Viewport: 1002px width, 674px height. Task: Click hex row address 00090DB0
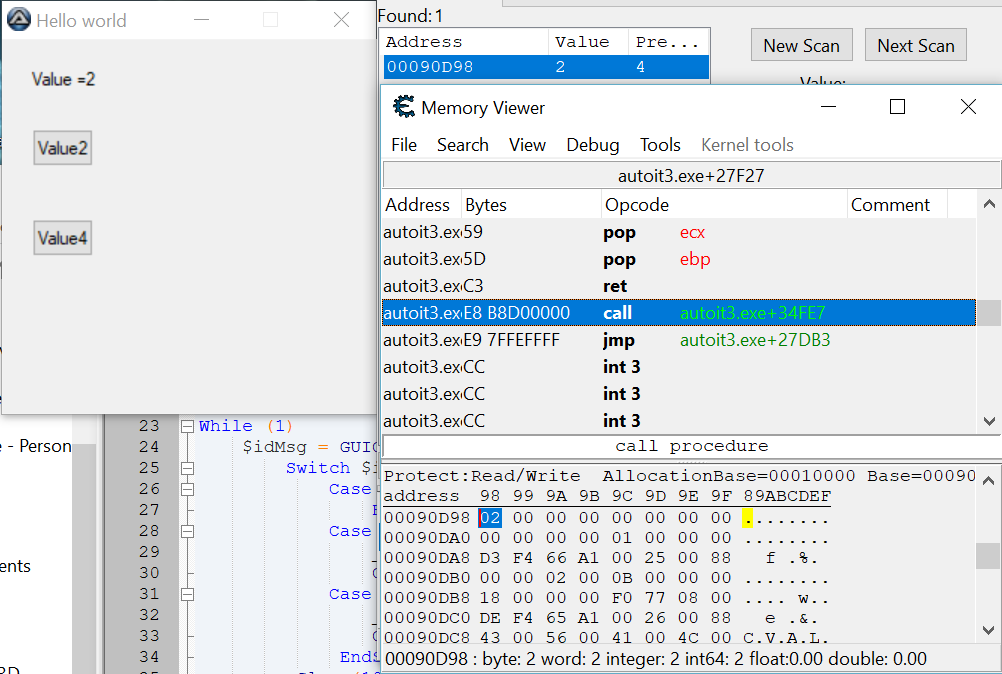pyautogui.click(x=427, y=578)
